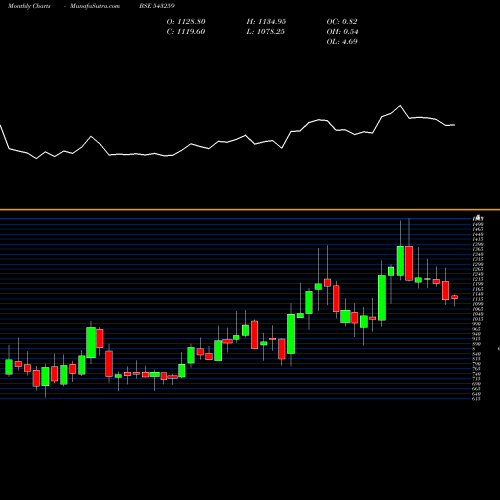Click the low value 'L: 1078.25'

click(265, 32)
